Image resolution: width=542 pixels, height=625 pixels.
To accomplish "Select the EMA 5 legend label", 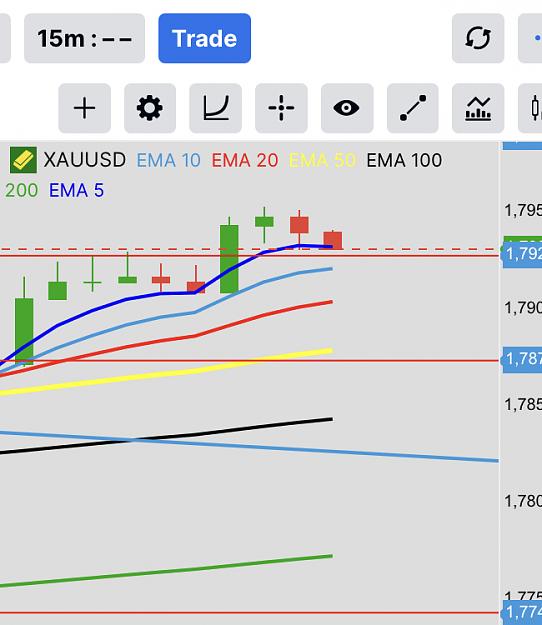I will point(77,190).
